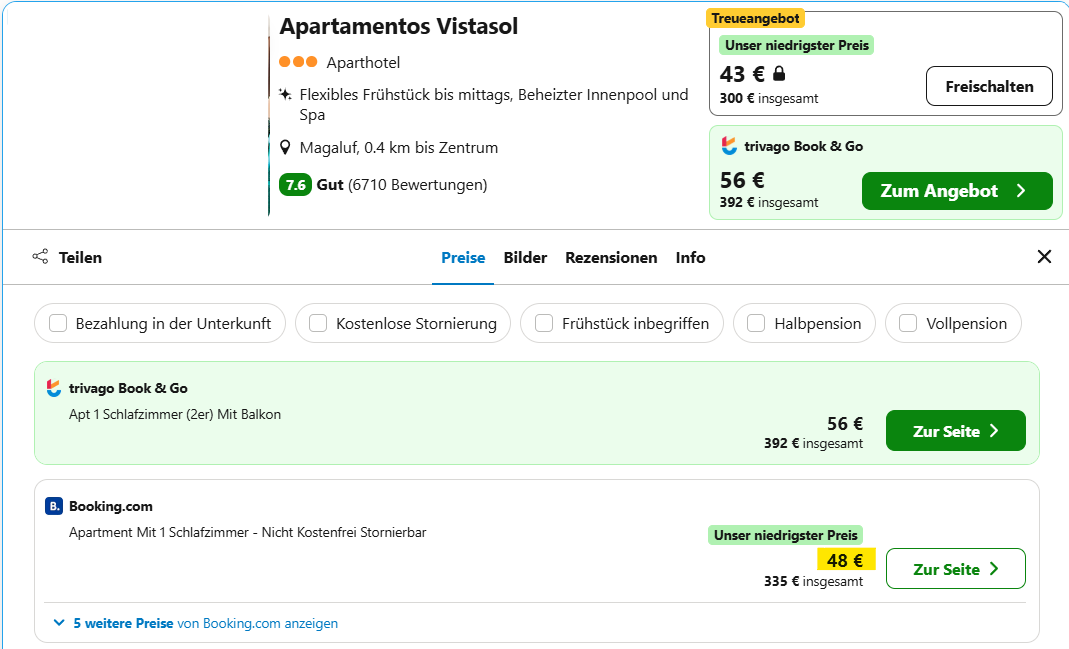The width and height of the screenshot is (1069, 649).
Task: Expand 5 weitere Preise from Booking.com
Action: point(196,623)
